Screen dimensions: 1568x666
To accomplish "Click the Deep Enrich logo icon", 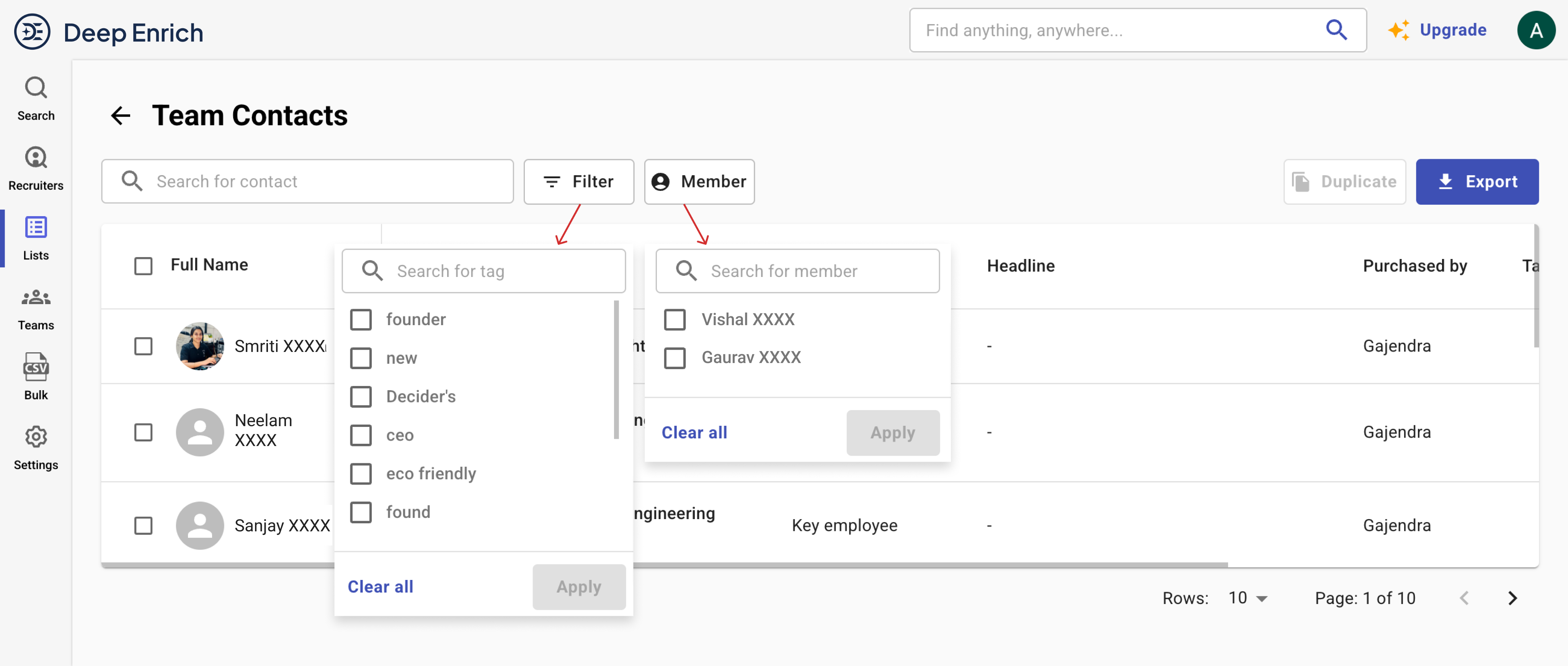I will coord(32,32).
